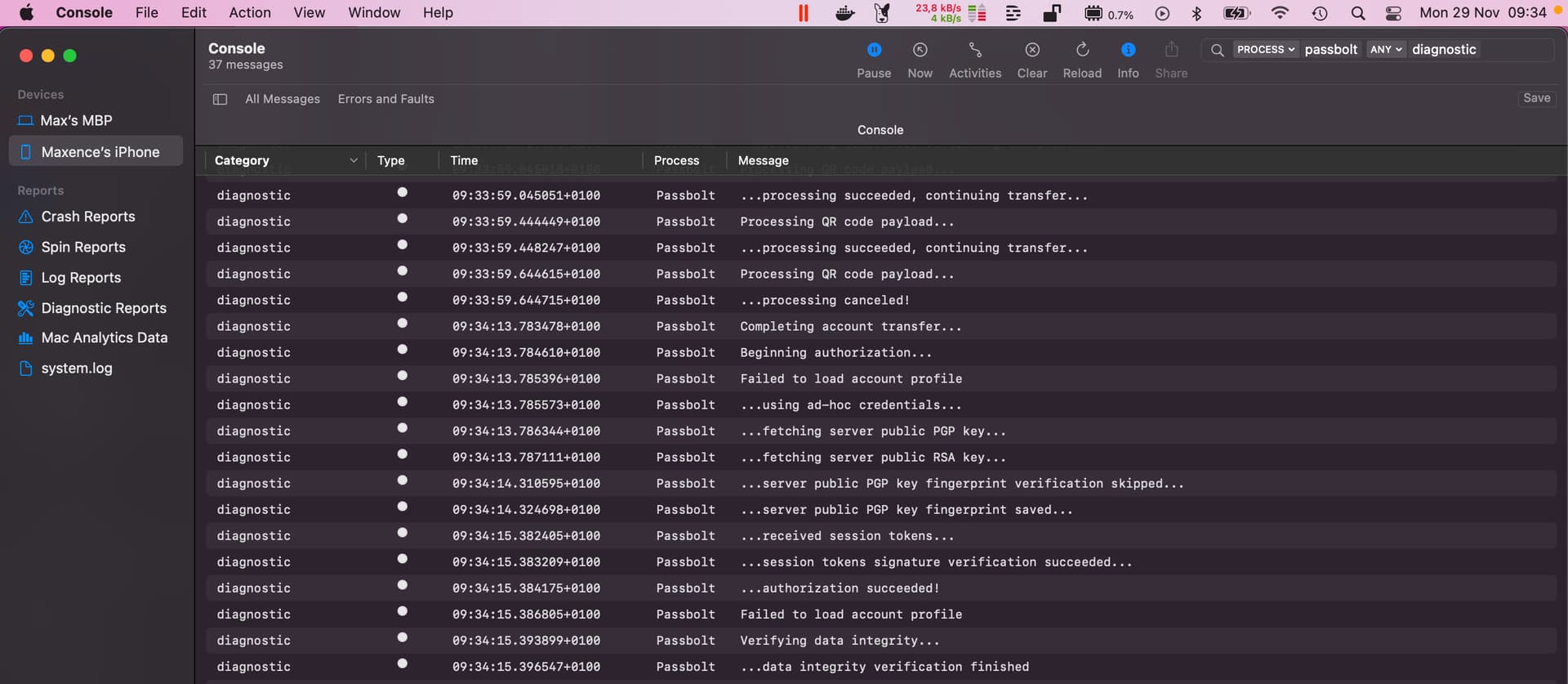Open the Action menu
This screenshot has height=684, width=1568.
249,13
